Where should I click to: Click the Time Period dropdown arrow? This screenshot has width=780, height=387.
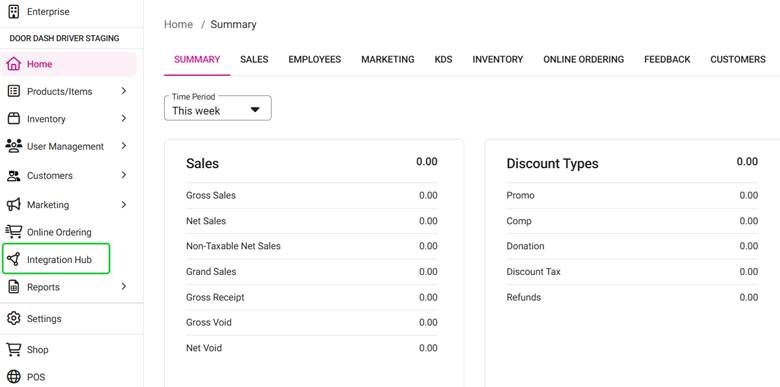[255, 110]
